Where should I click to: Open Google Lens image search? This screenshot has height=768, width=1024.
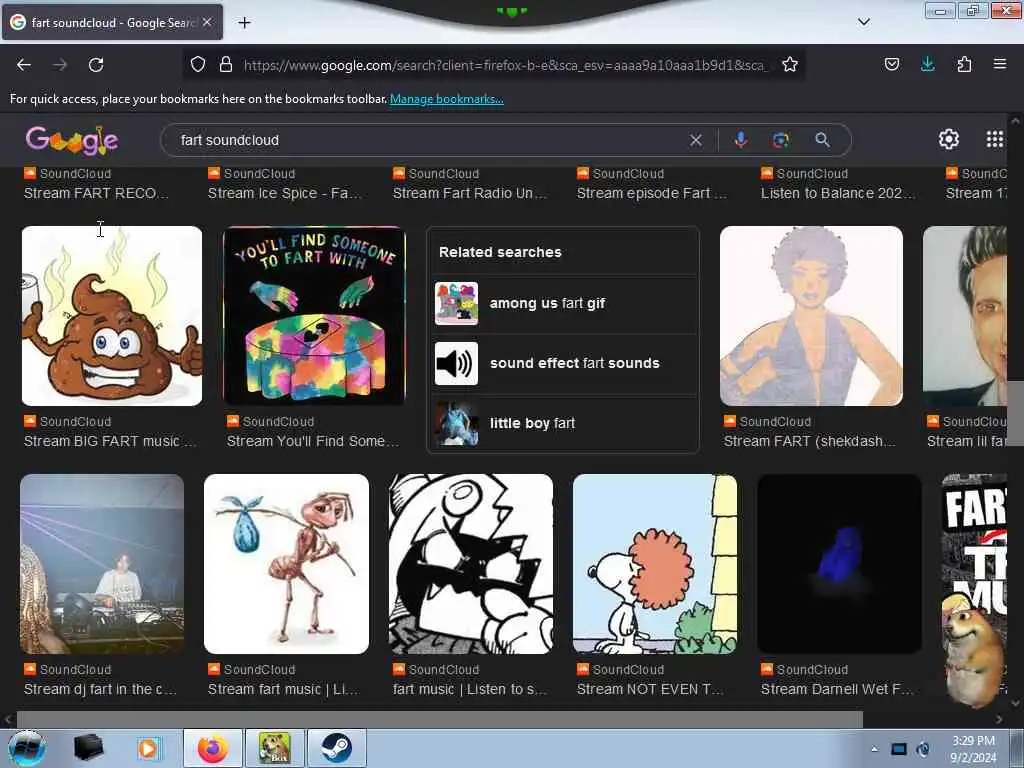(780, 140)
